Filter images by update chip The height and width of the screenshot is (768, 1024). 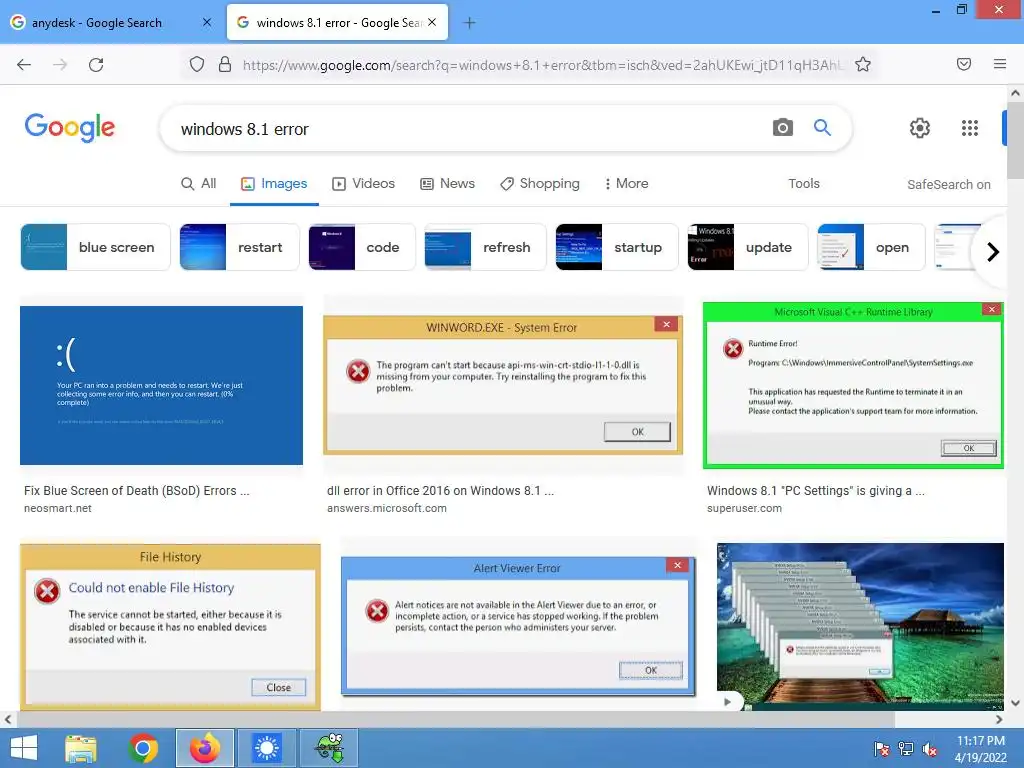(x=747, y=247)
